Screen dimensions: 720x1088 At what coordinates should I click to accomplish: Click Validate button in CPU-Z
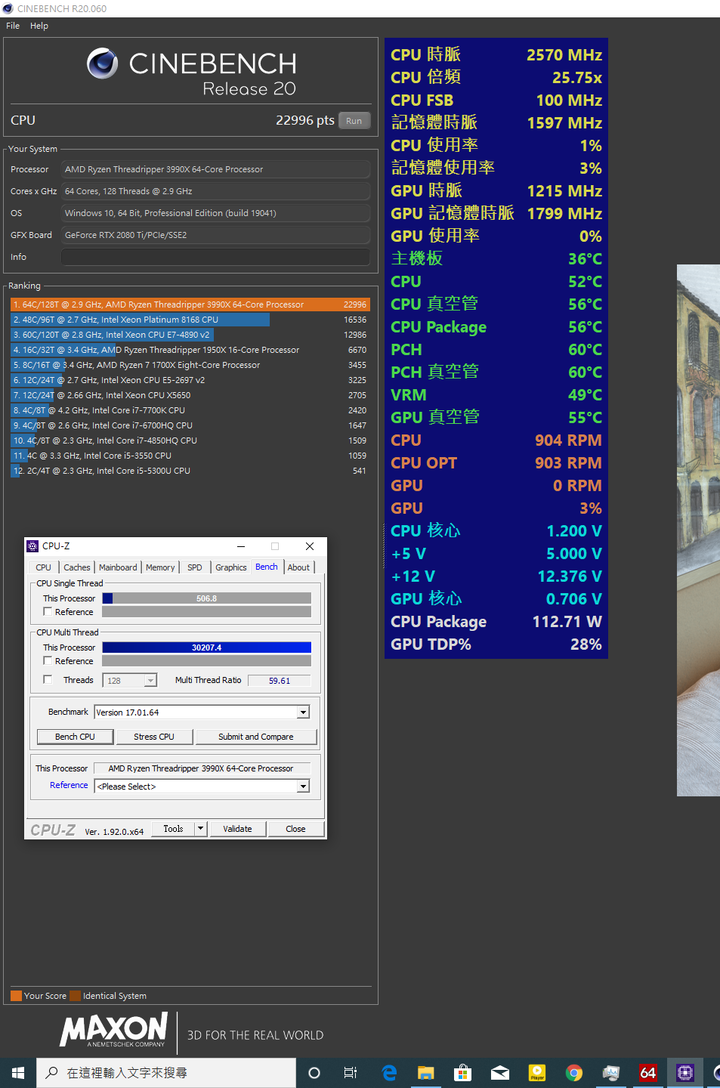(x=237, y=828)
